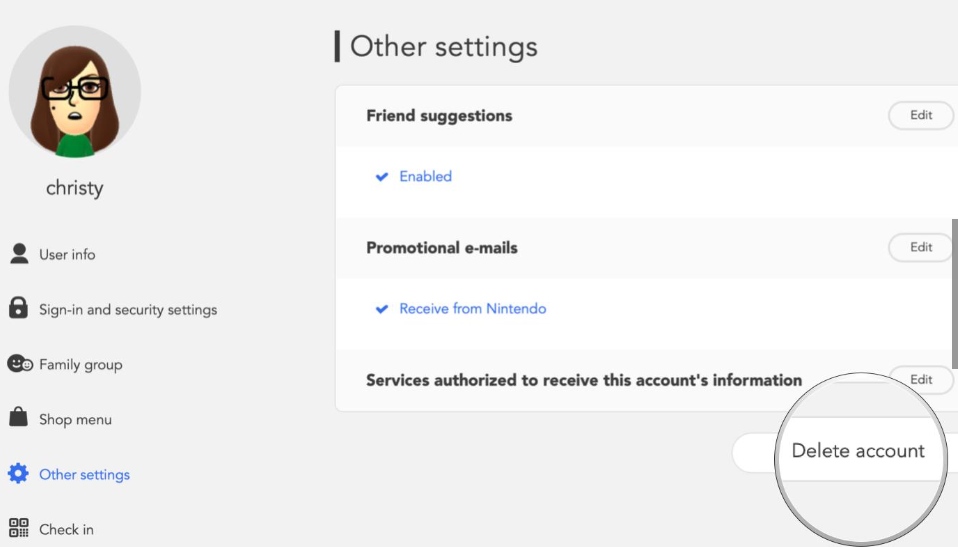The image size is (958, 547).
Task: Click the Family group faces icon
Action: pos(20,364)
